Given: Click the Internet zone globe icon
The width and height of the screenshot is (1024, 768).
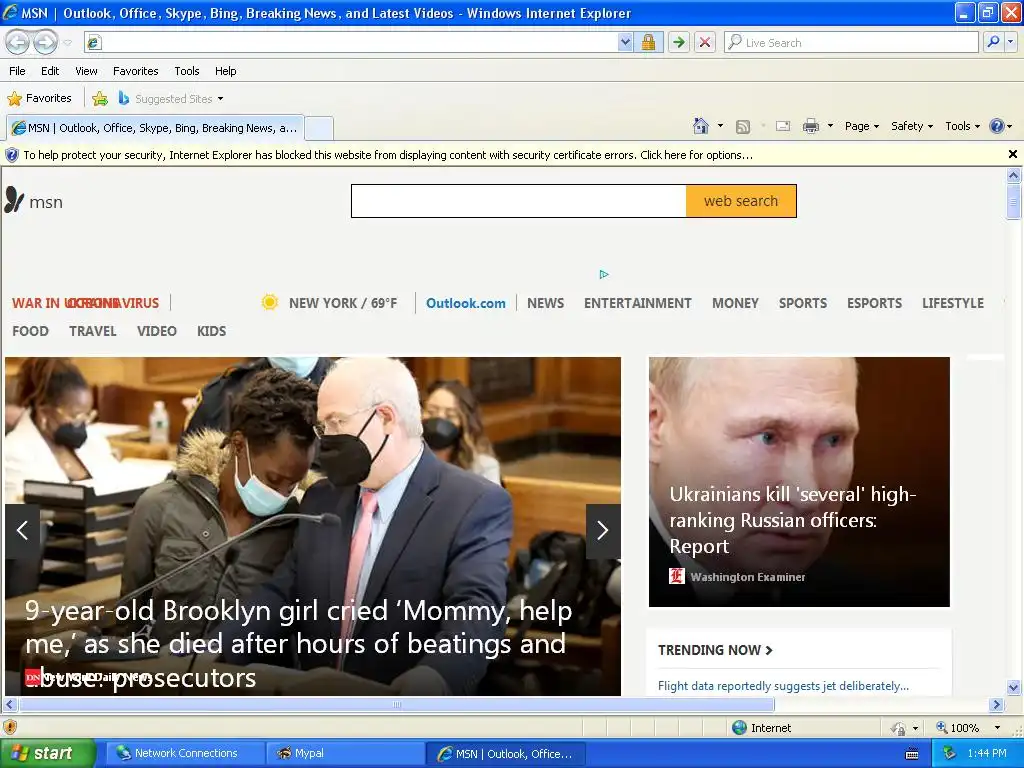Looking at the screenshot, I should [739, 728].
